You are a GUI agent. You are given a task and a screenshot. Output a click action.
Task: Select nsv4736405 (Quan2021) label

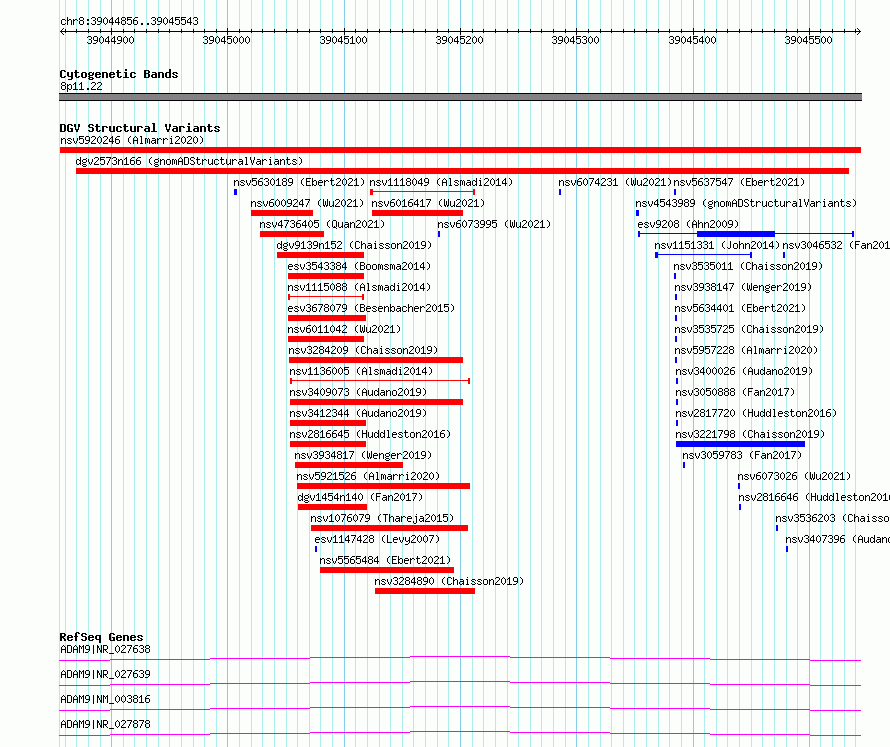[x=322, y=224]
